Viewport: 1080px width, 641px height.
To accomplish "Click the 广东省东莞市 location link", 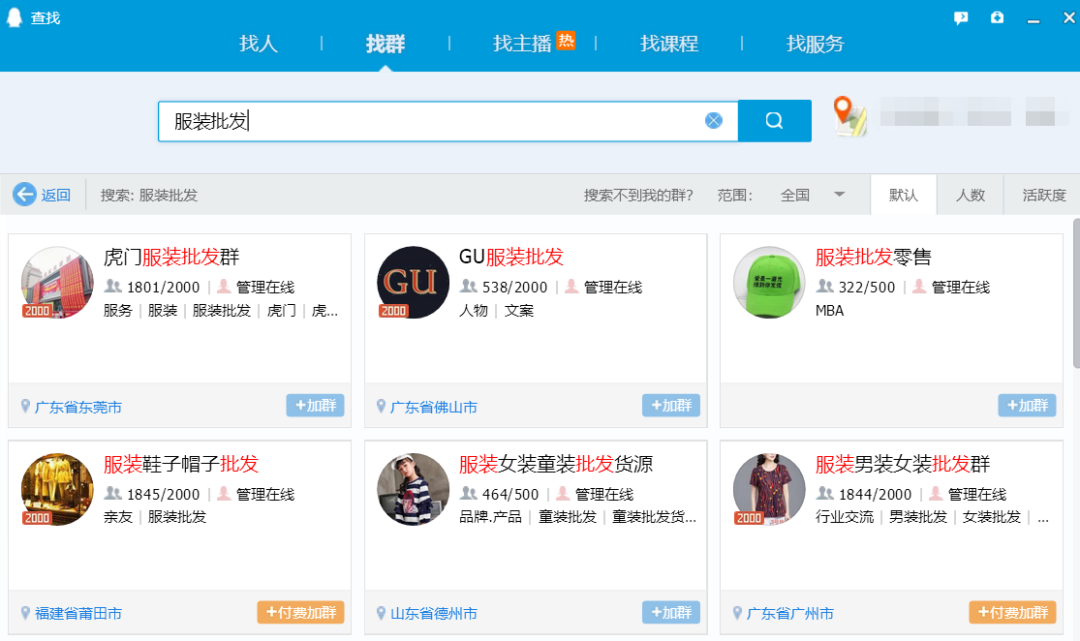I will (x=78, y=407).
